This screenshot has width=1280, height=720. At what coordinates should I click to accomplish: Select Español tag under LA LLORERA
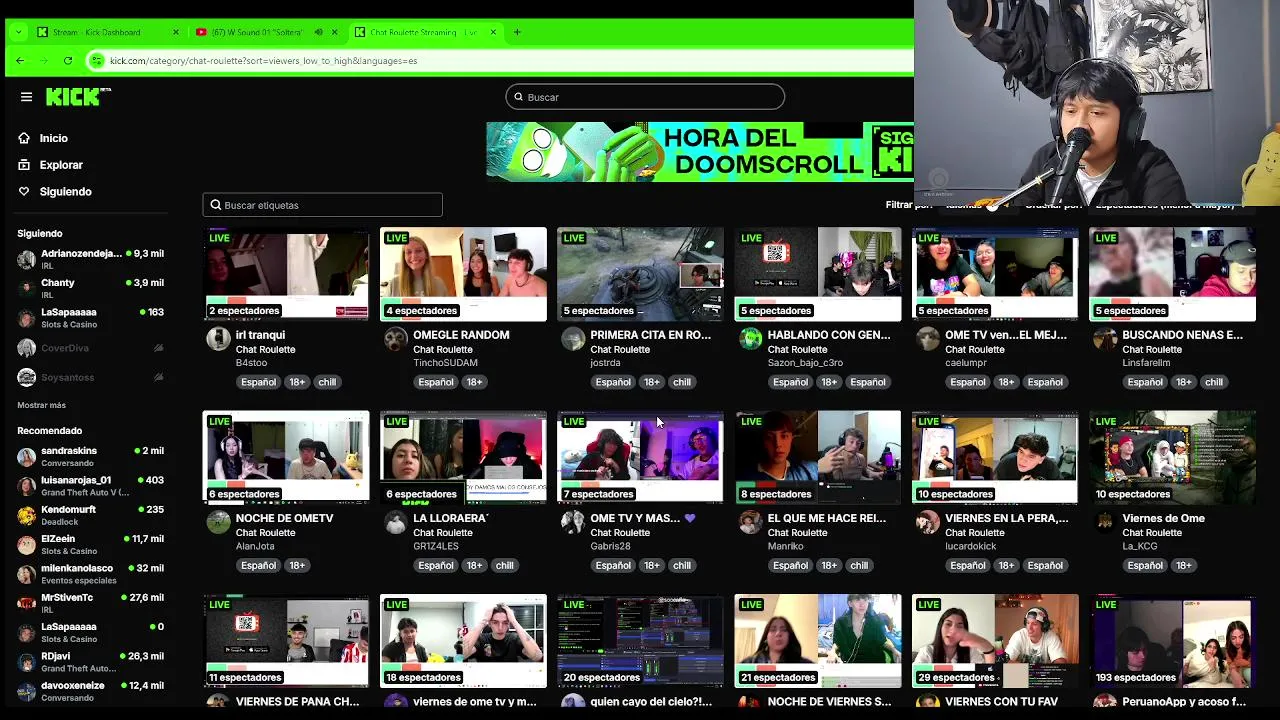(x=435, y=565)
